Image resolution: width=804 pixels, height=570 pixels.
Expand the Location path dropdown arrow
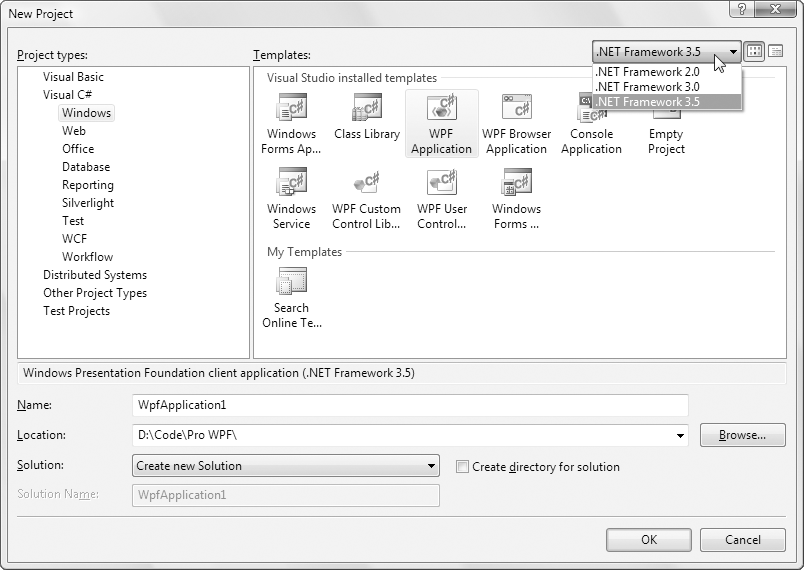(x=680, y=435)
